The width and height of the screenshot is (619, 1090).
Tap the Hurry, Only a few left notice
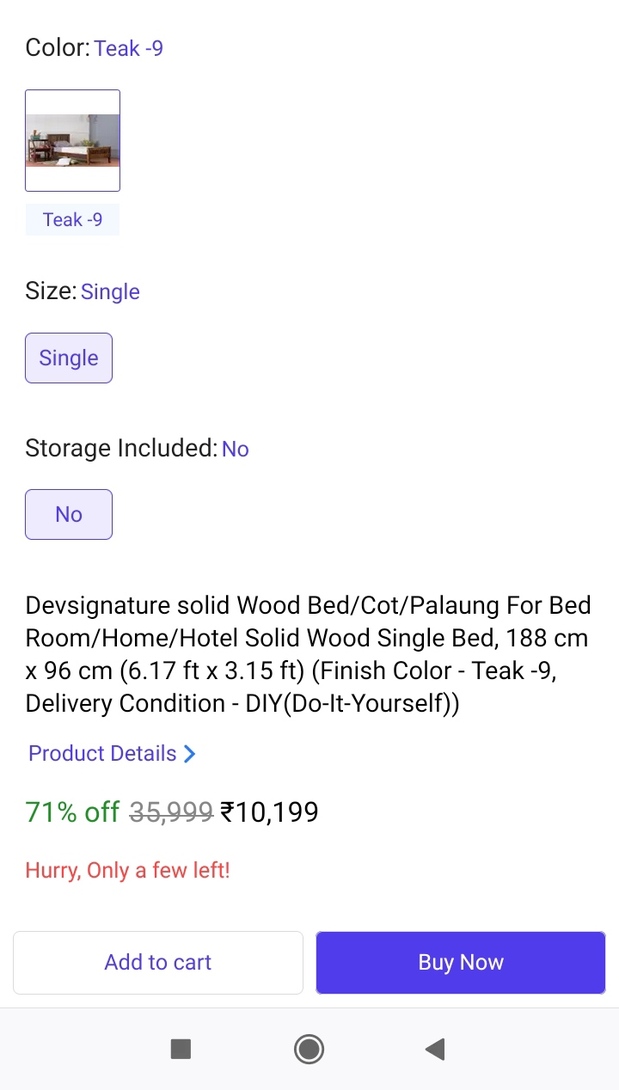click(x=128, y=870)
